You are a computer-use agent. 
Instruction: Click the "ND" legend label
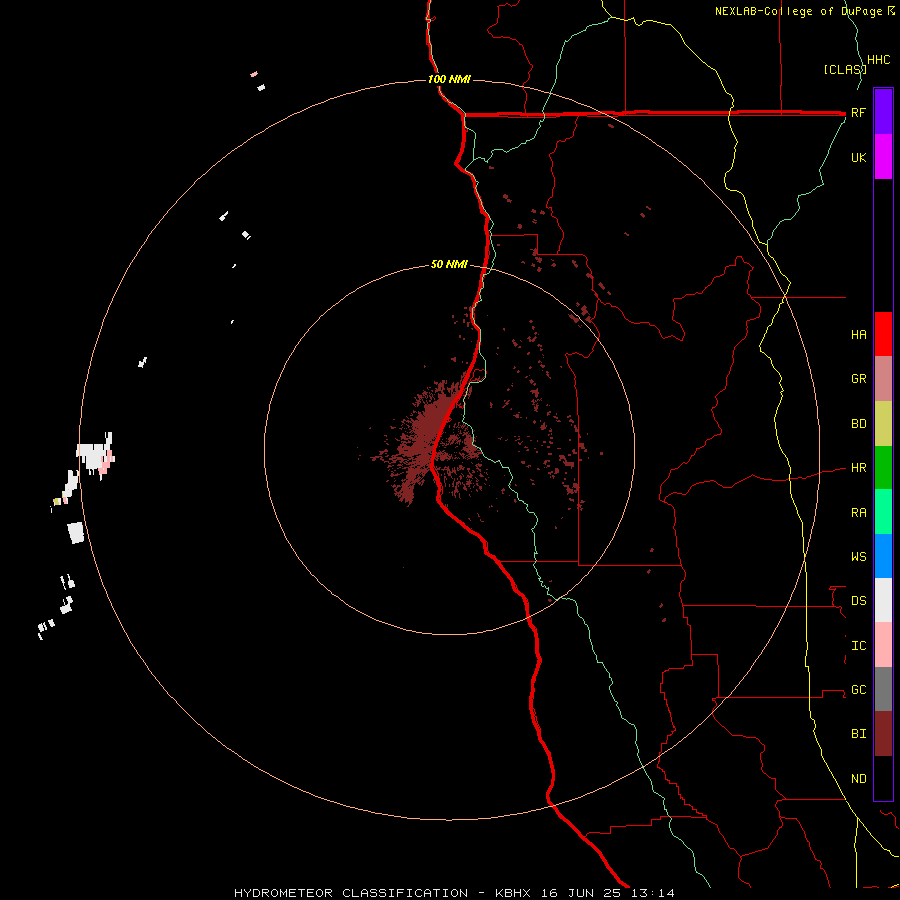point(859,779)
